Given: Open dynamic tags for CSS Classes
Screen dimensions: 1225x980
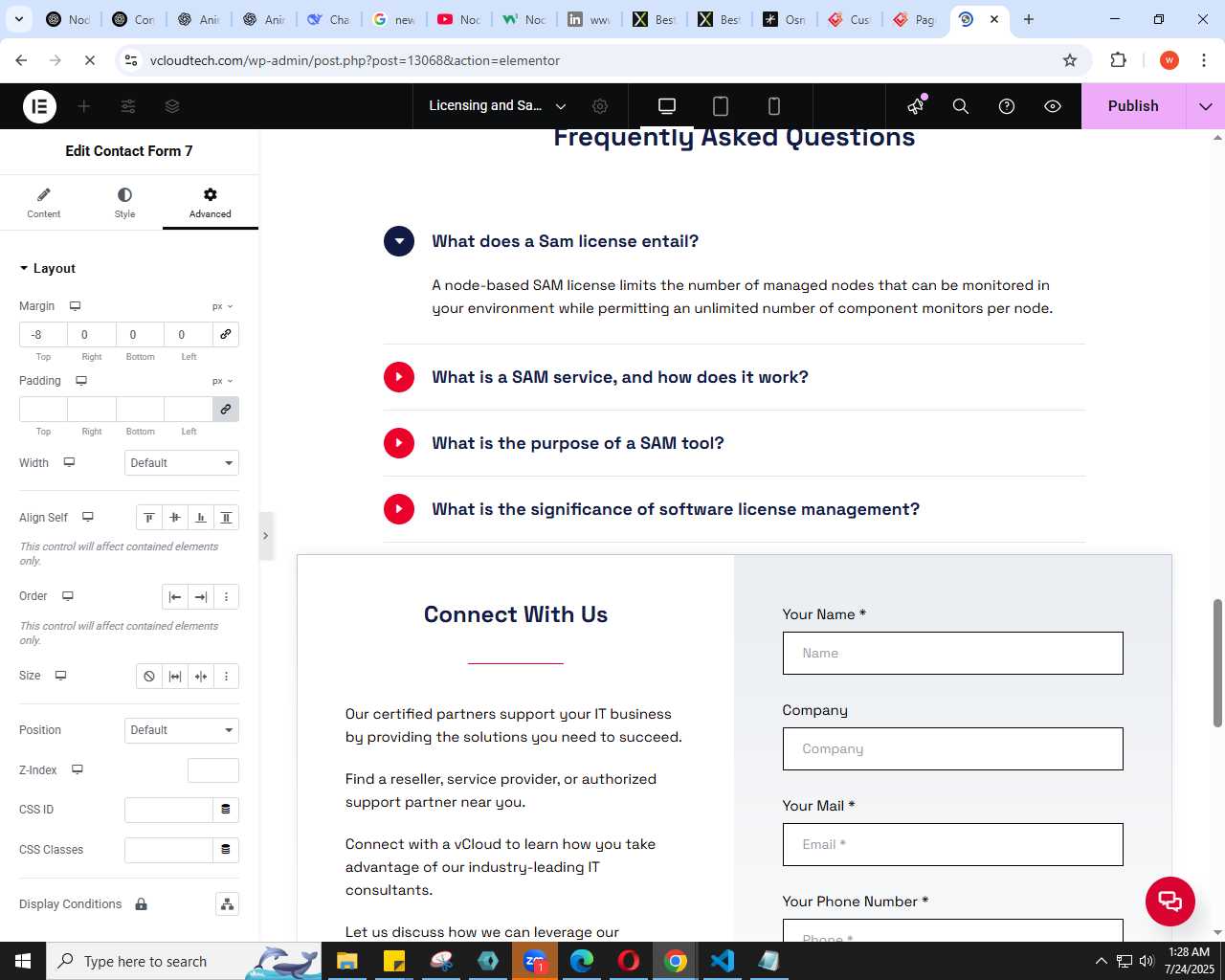Looking at the screenshot, I should 226,850.
